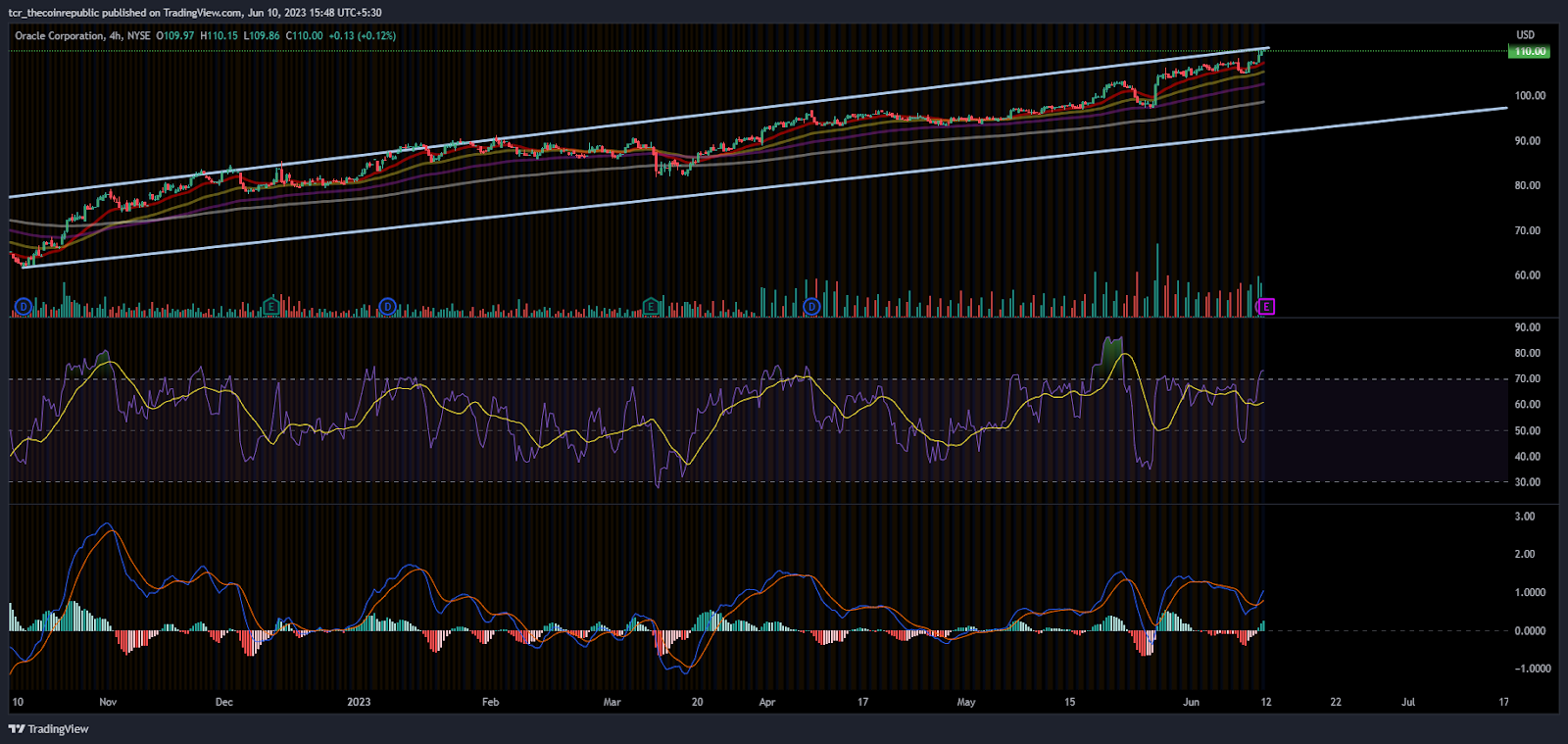The height and width of the screenshot is (744, 1568).
Task: Click the −1.0000 label on MACD scale
Action: click(1533, 669)
